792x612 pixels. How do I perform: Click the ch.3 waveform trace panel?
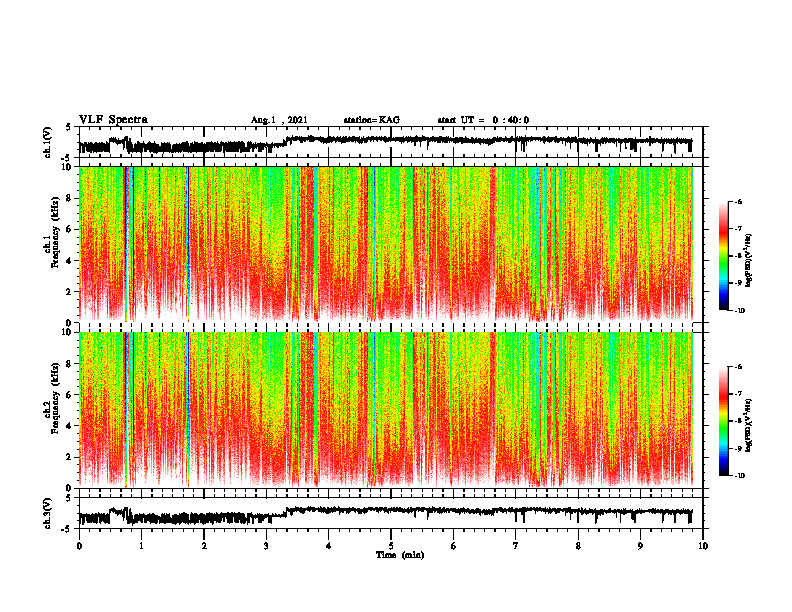[x=391, y=513]
